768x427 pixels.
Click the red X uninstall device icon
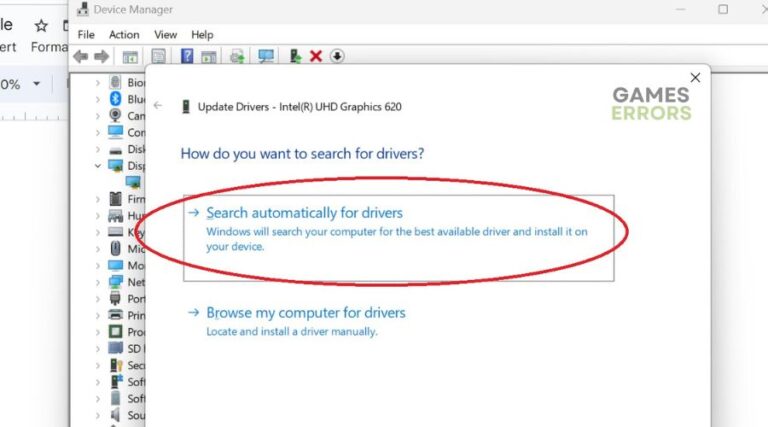[x=316, y=56]
